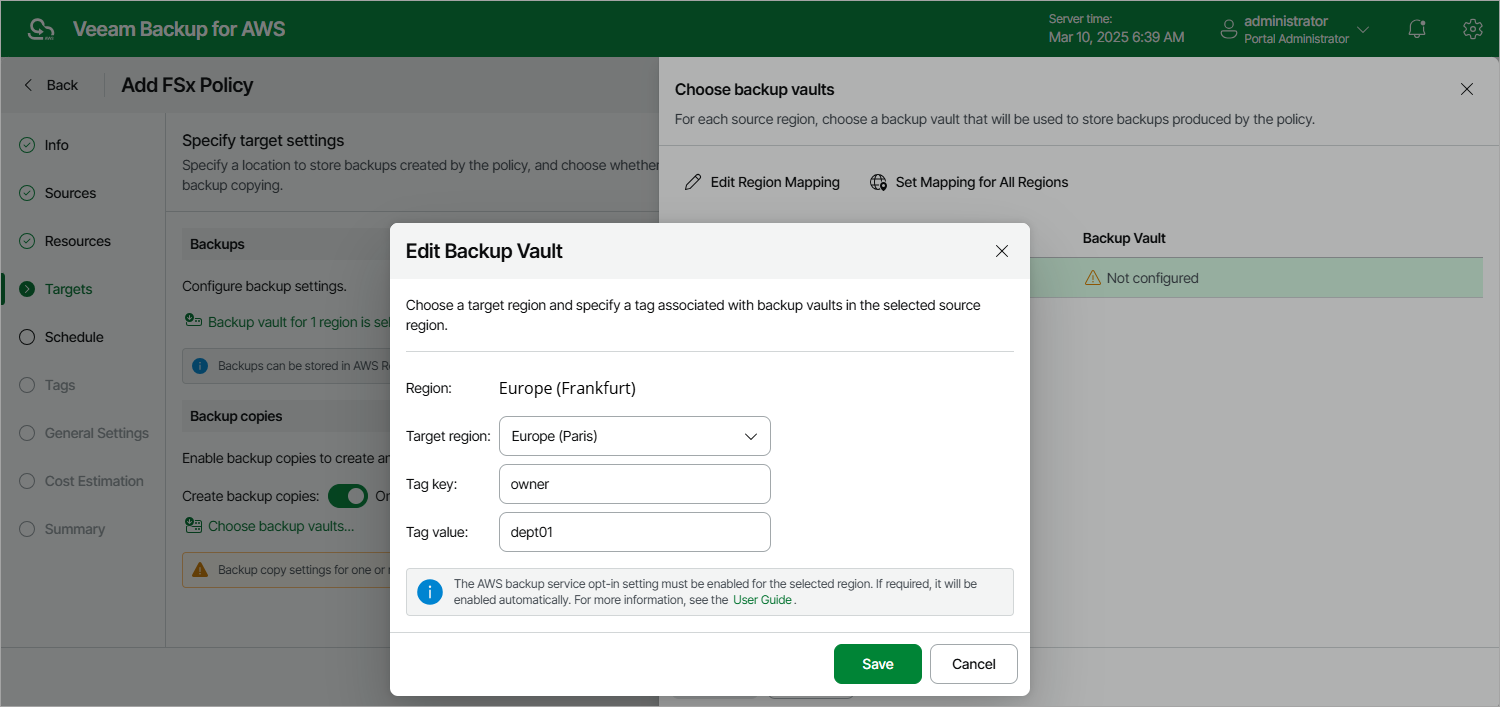The width and height of the screenshot is (1500, 707).
Task: Click the notifications bell icon
Action: coord(1416,29)
